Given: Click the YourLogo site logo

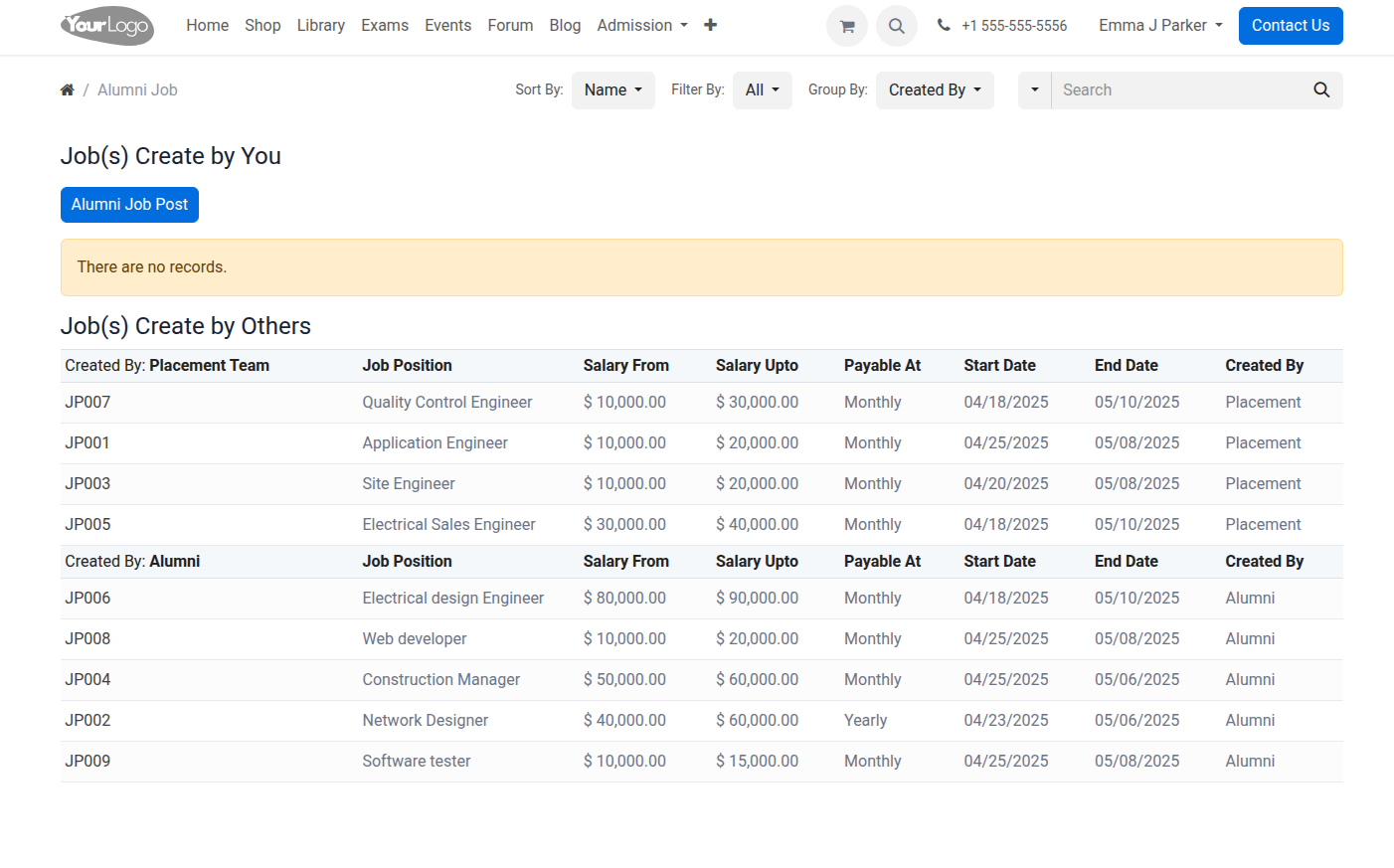Looking at the screenshot, I should pyautogui.click(x=107, y=26).
